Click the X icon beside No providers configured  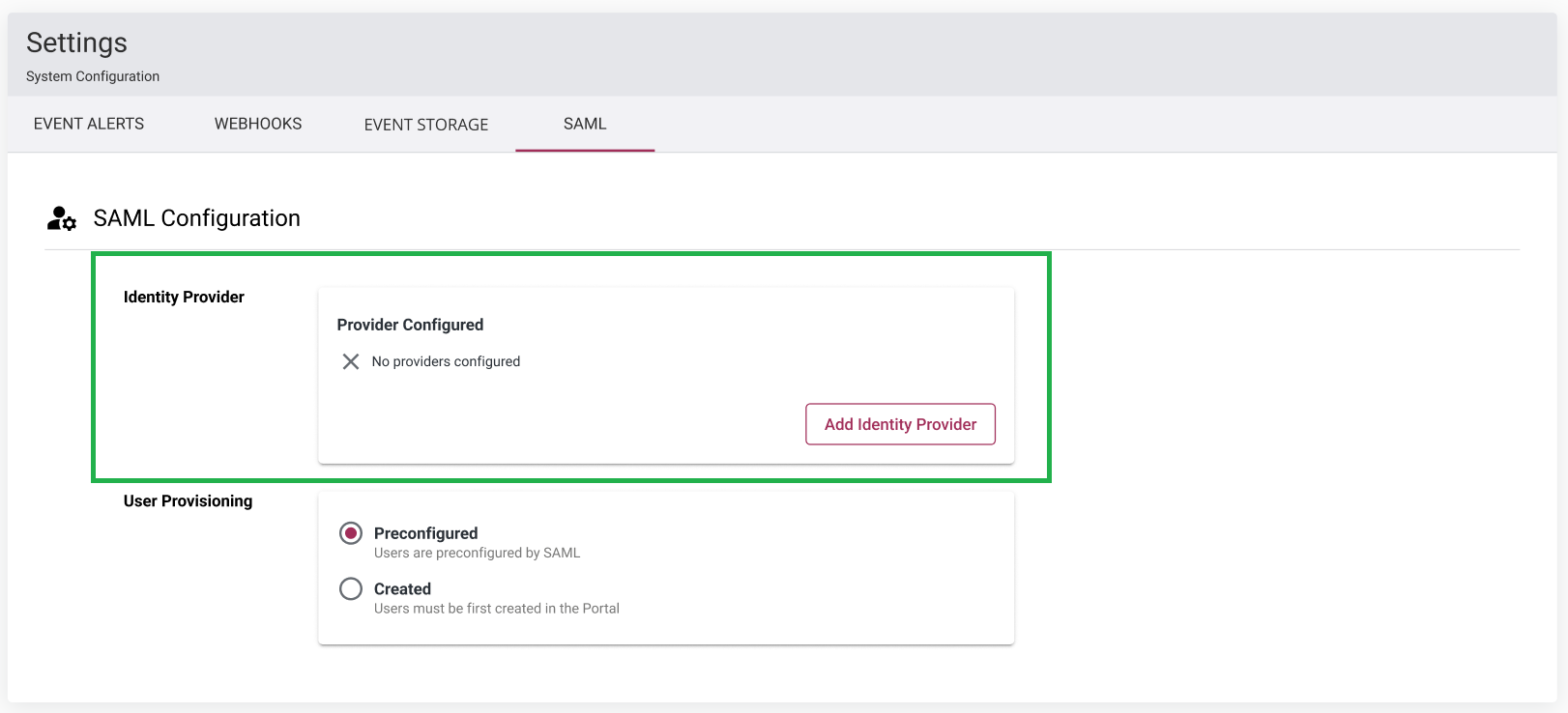click(x=351, y=361)
